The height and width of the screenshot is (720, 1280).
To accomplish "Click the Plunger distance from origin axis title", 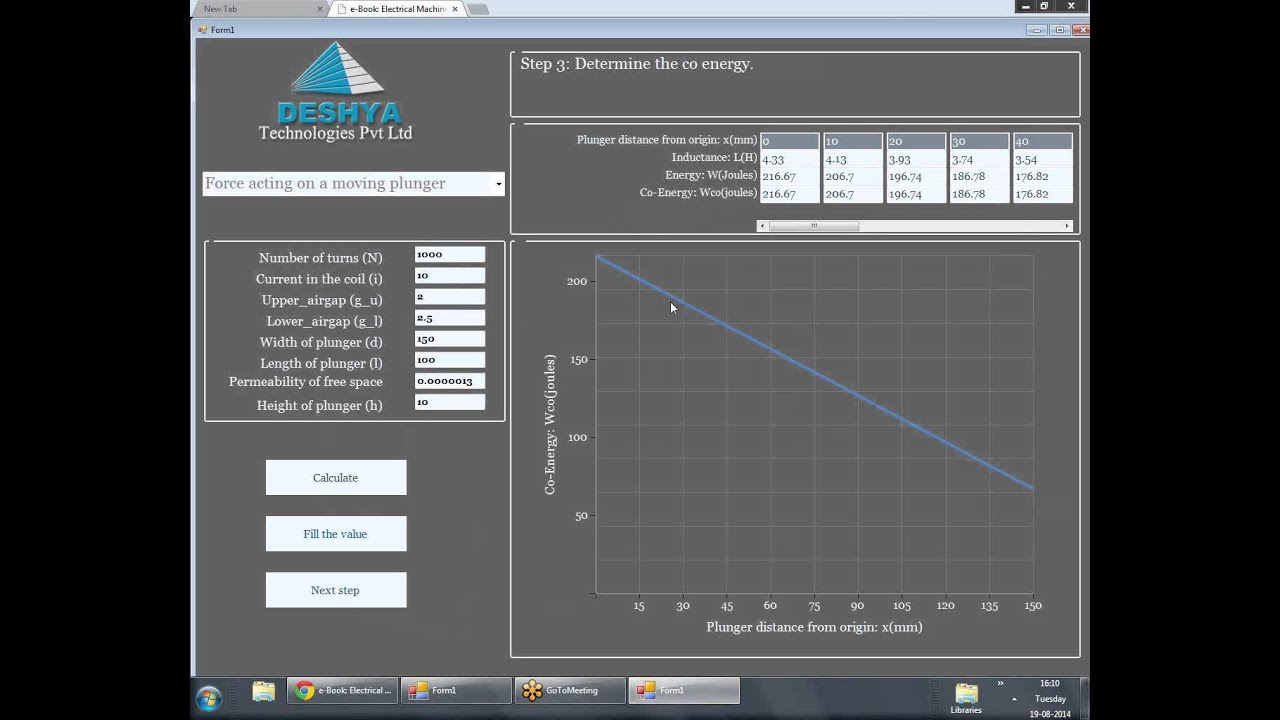I will [814, 628].
